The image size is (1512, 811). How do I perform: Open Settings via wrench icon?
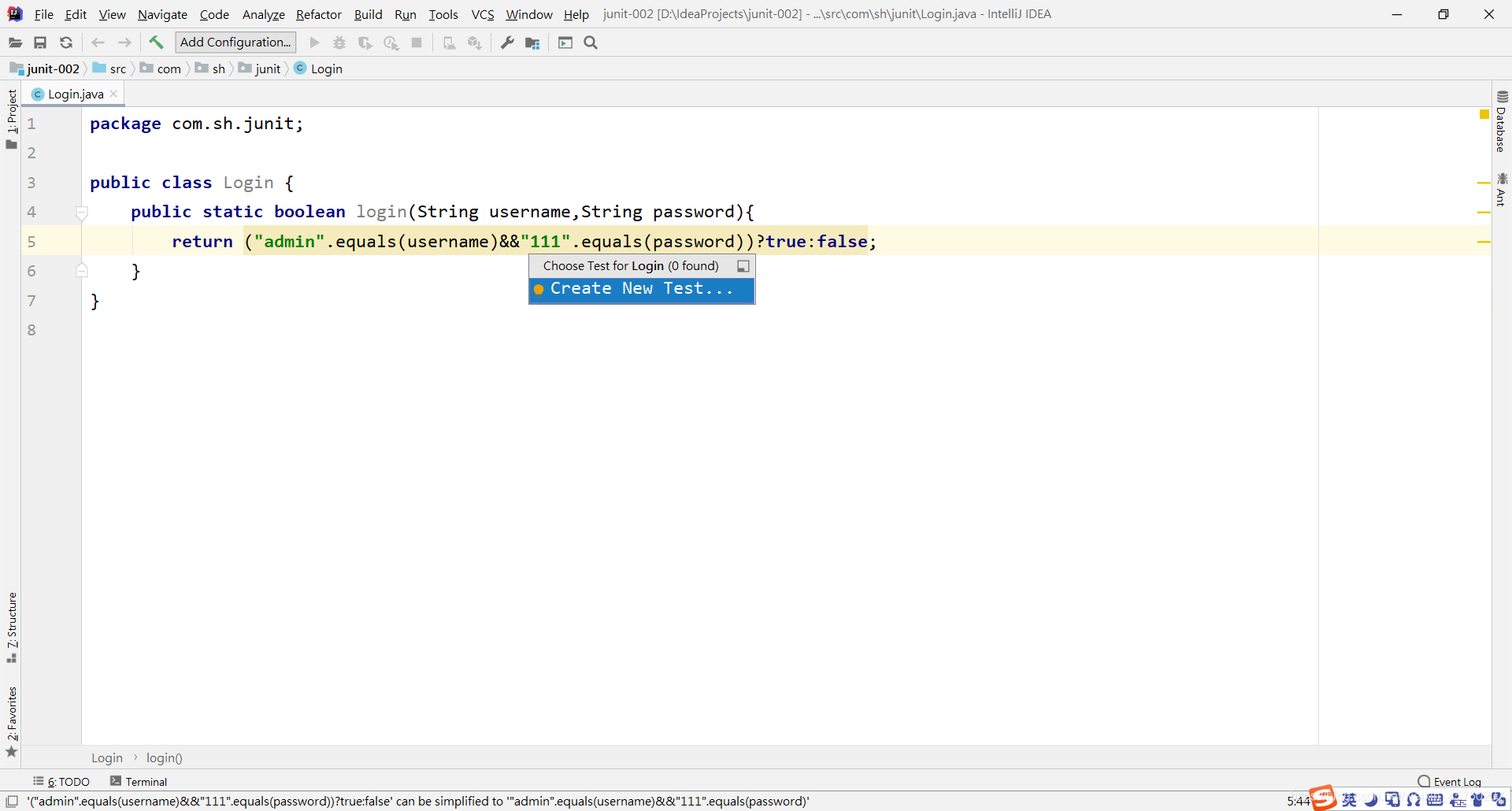(507, 43)
